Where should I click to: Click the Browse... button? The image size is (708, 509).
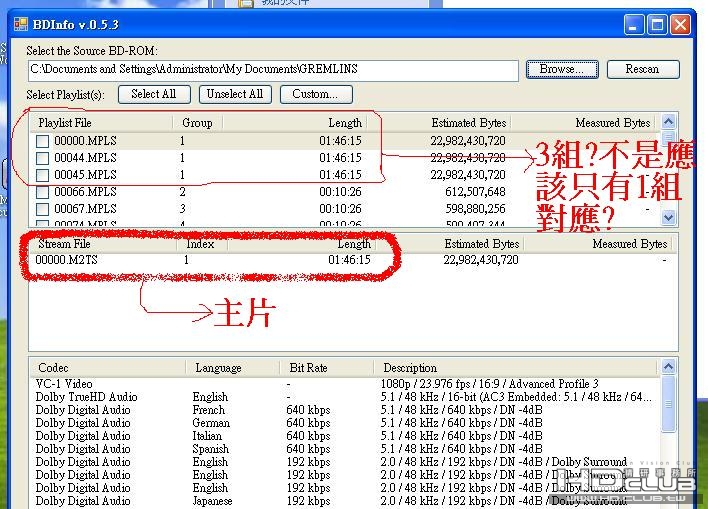[x=562, y=69]
